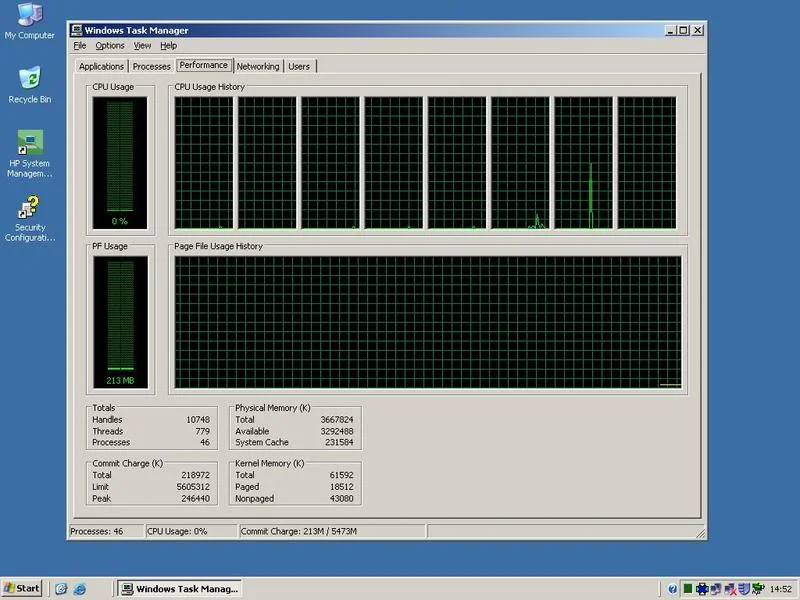The height and width of the screenshot is (600, 800).
Task: Click the Show Desktop quick launch icon
Action: (x=61, y=589)
